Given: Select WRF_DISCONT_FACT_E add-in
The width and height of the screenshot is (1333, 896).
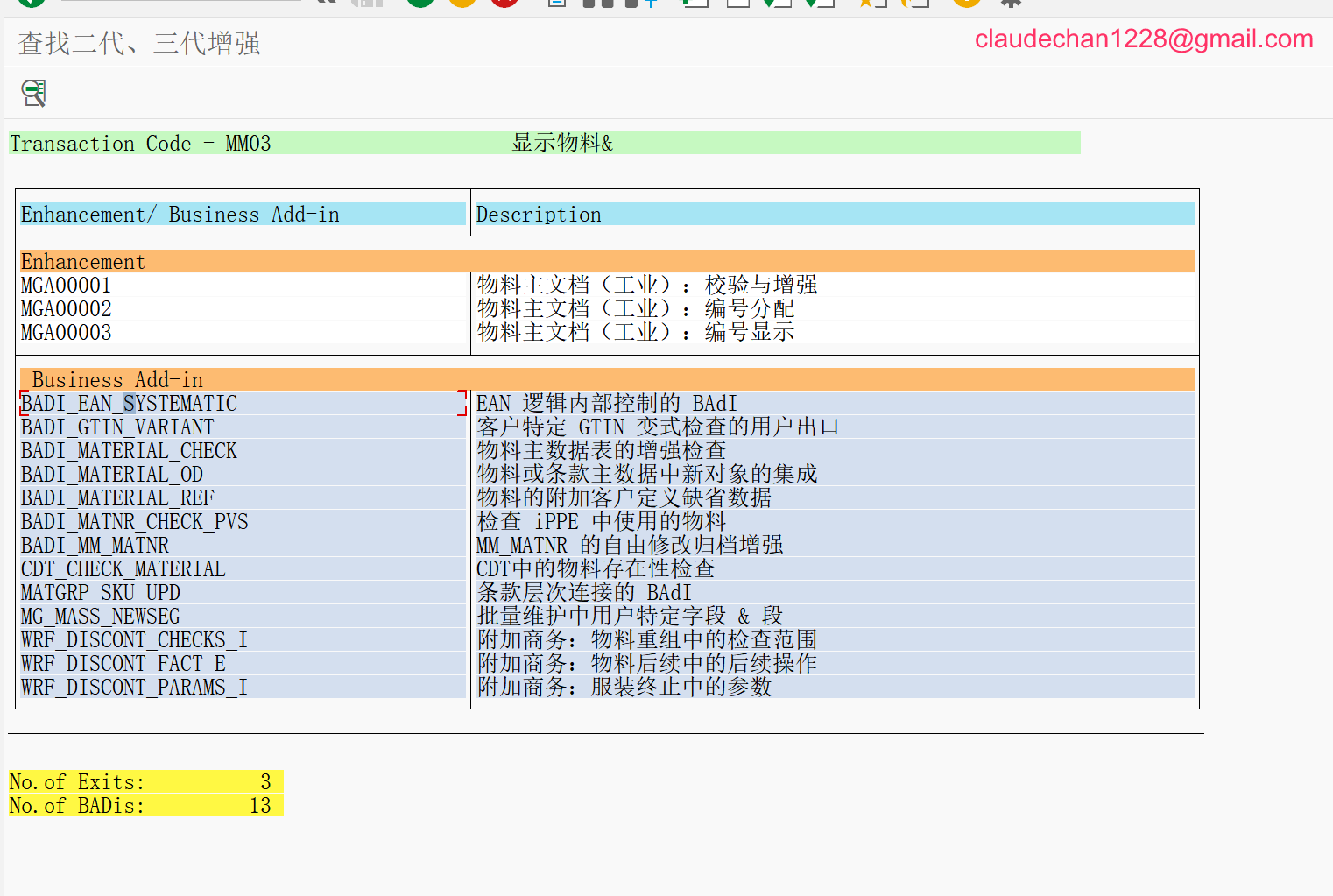Looking at the screenshot, I should 123,664.
